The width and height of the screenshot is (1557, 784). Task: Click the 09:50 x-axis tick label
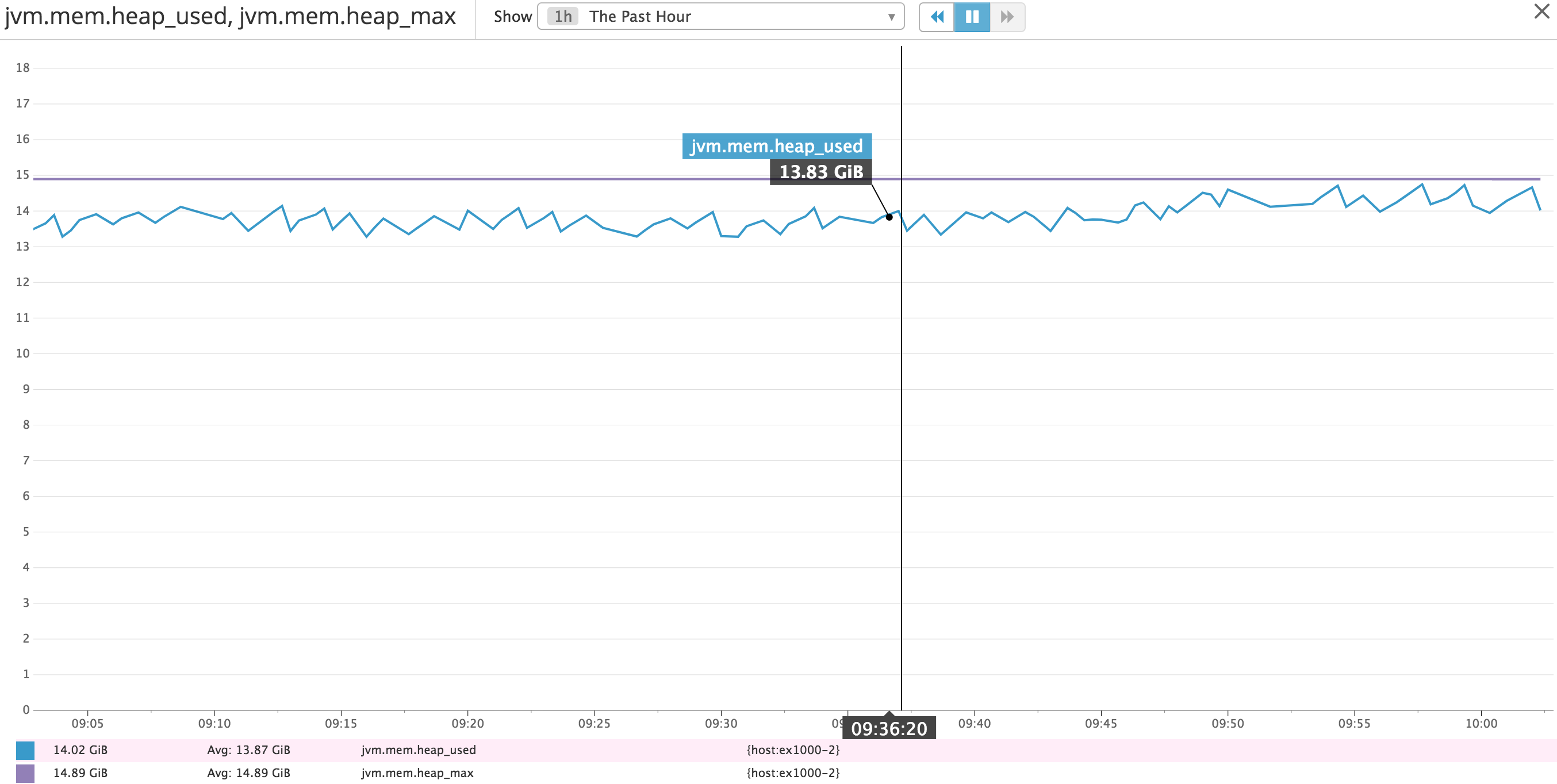(1227, 724)
